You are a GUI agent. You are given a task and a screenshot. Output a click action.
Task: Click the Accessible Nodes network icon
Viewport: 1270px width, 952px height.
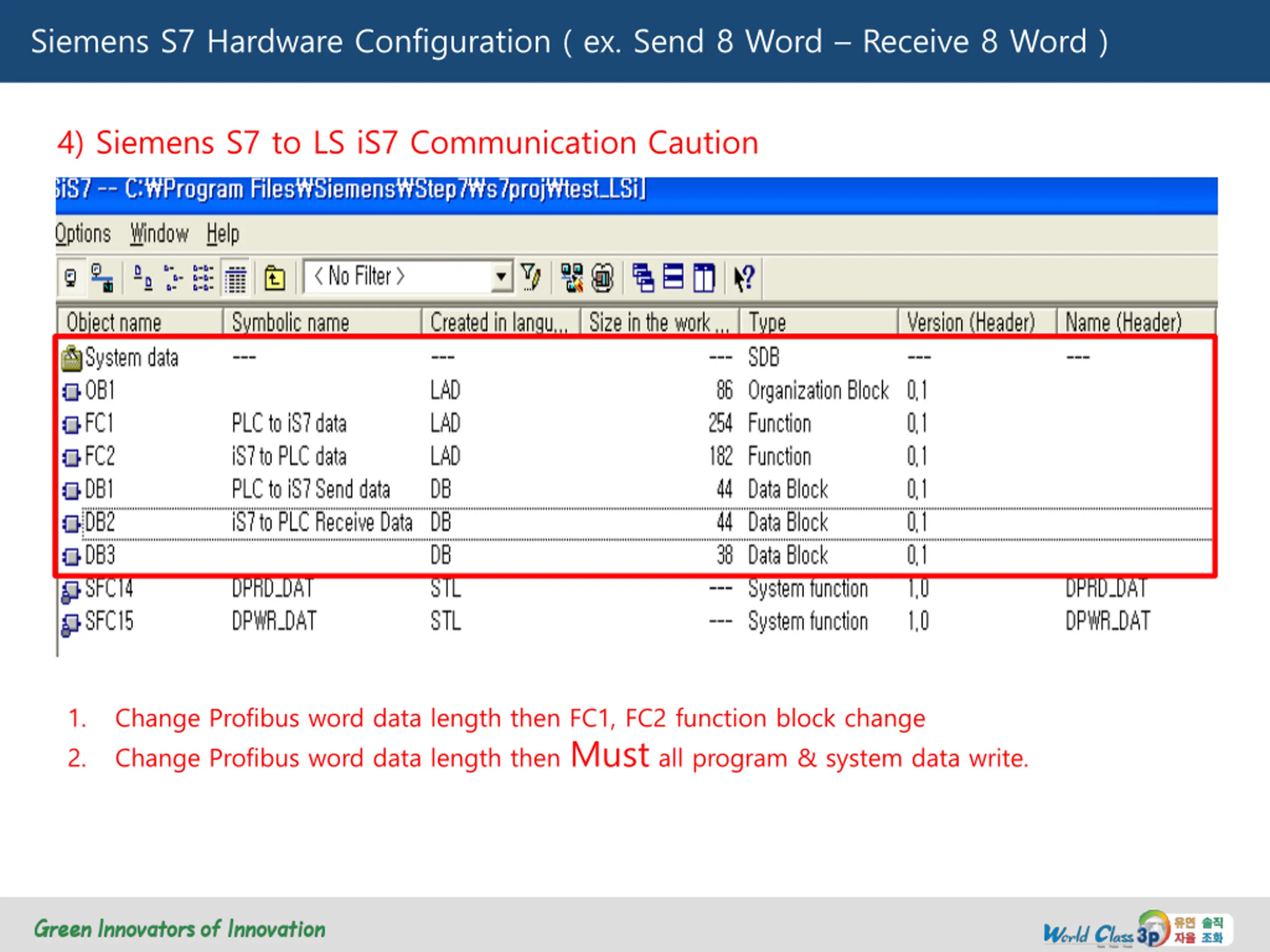(103, 278)
